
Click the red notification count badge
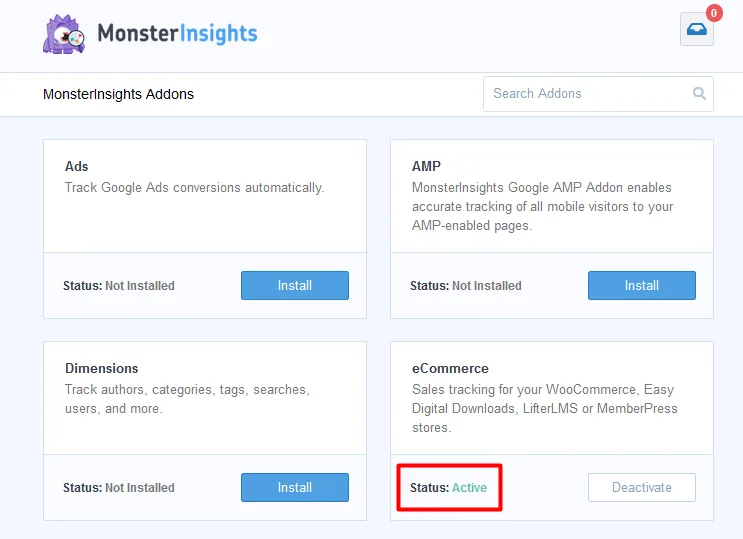click(x=713, y=13)
